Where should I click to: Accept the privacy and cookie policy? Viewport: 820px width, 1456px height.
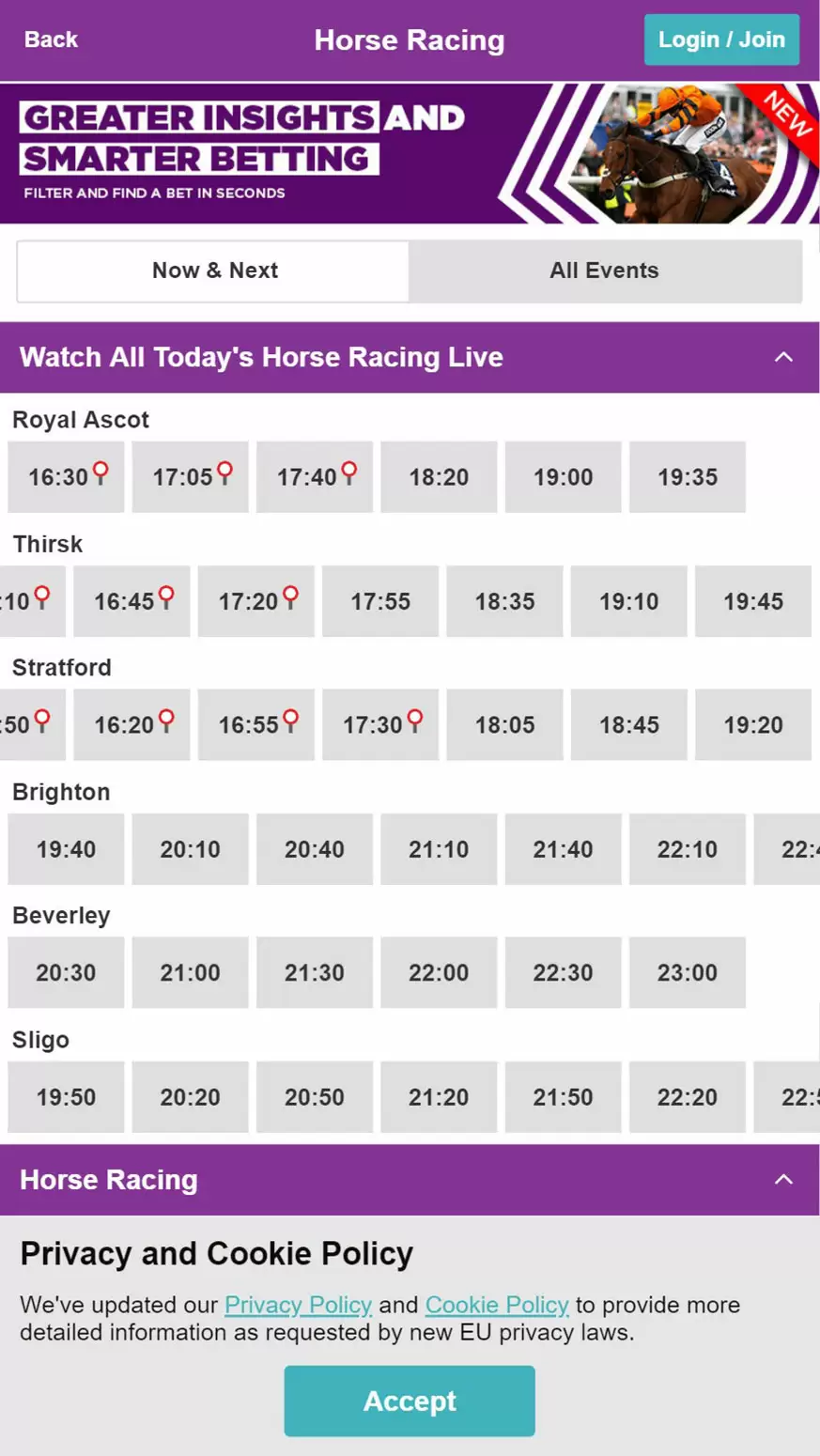tap(410, 1401)
